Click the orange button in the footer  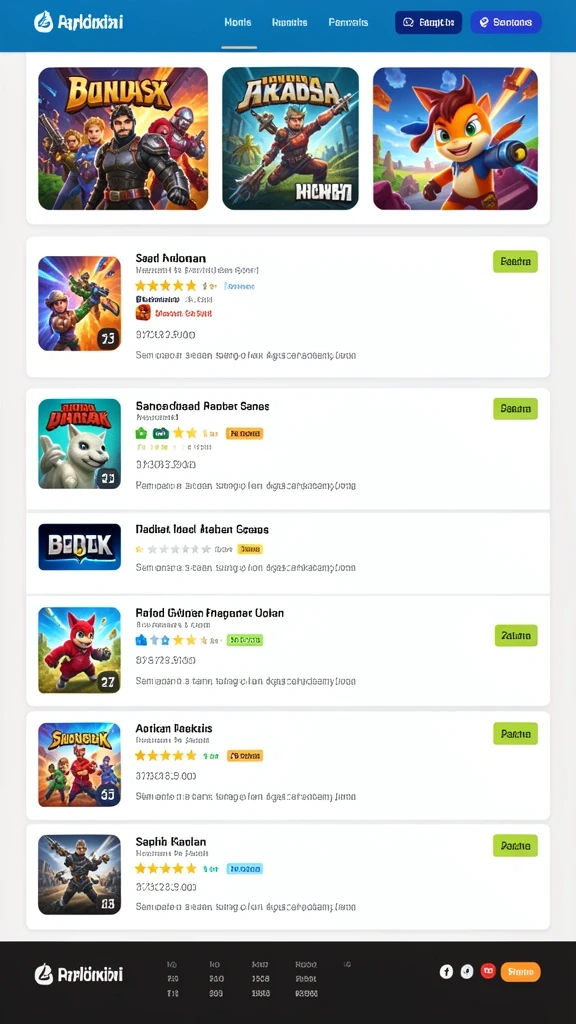520,972
